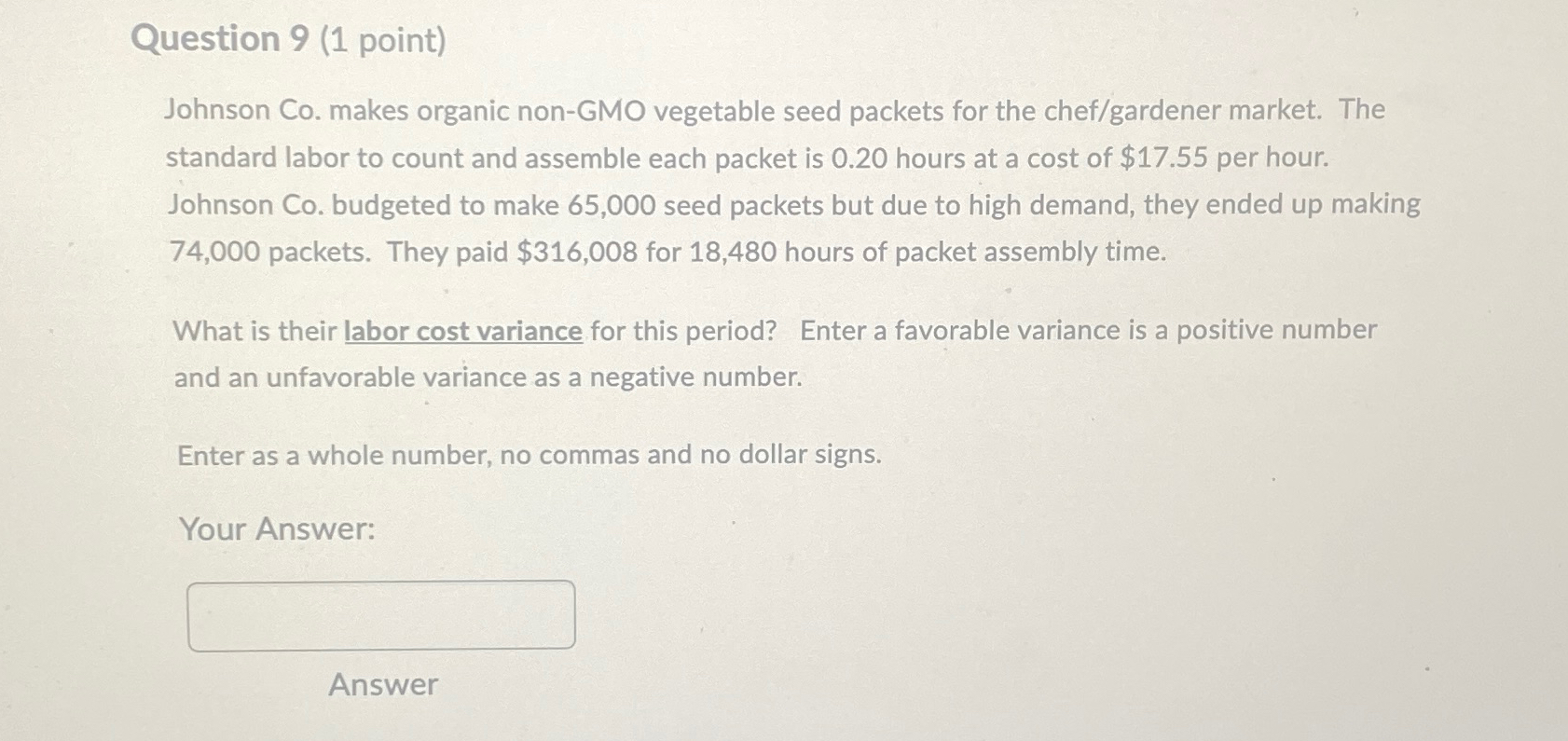Click the instruction about whole numbers
1568x741 pixels.
click(527, 455)
